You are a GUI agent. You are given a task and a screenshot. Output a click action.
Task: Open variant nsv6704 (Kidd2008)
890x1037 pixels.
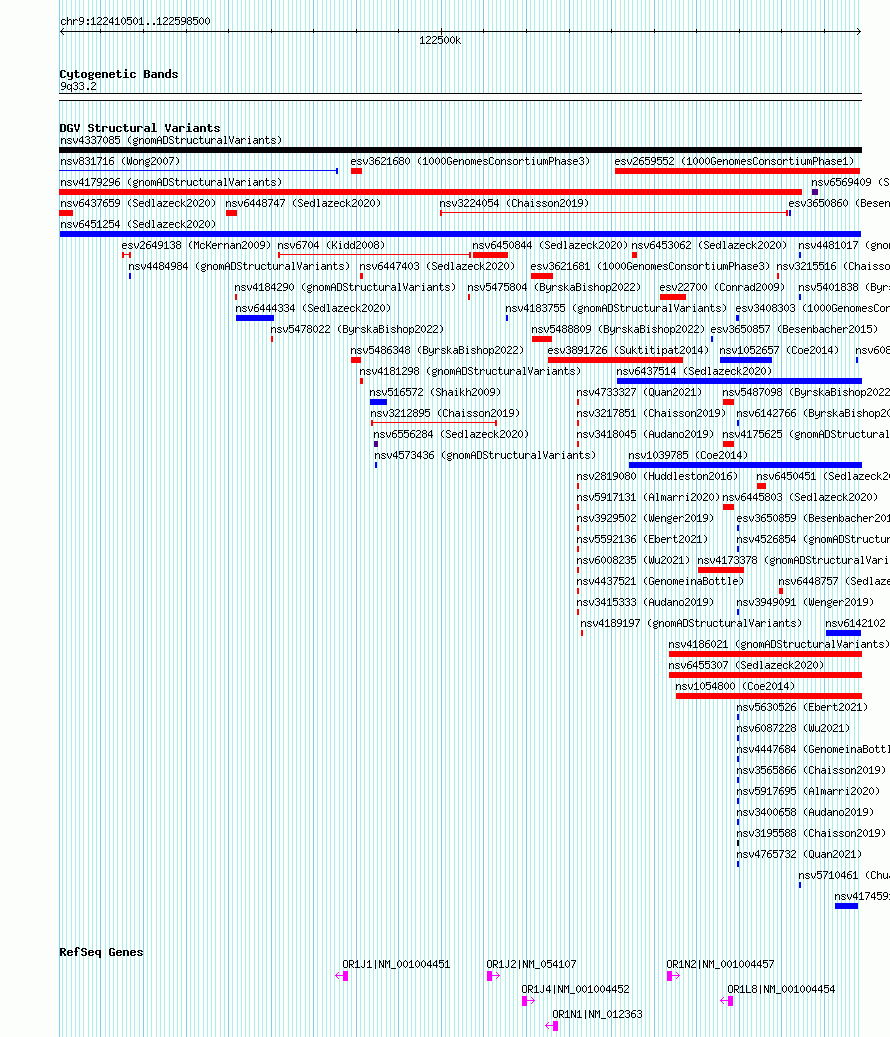tap(331, 245)
